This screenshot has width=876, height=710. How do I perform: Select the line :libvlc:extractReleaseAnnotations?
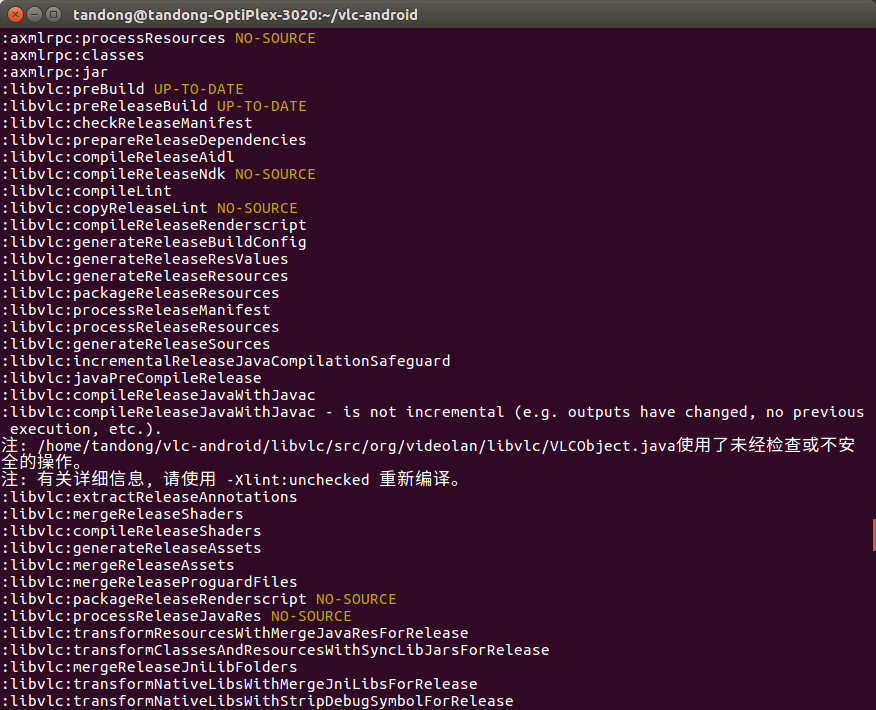click(x=149, y=497)
